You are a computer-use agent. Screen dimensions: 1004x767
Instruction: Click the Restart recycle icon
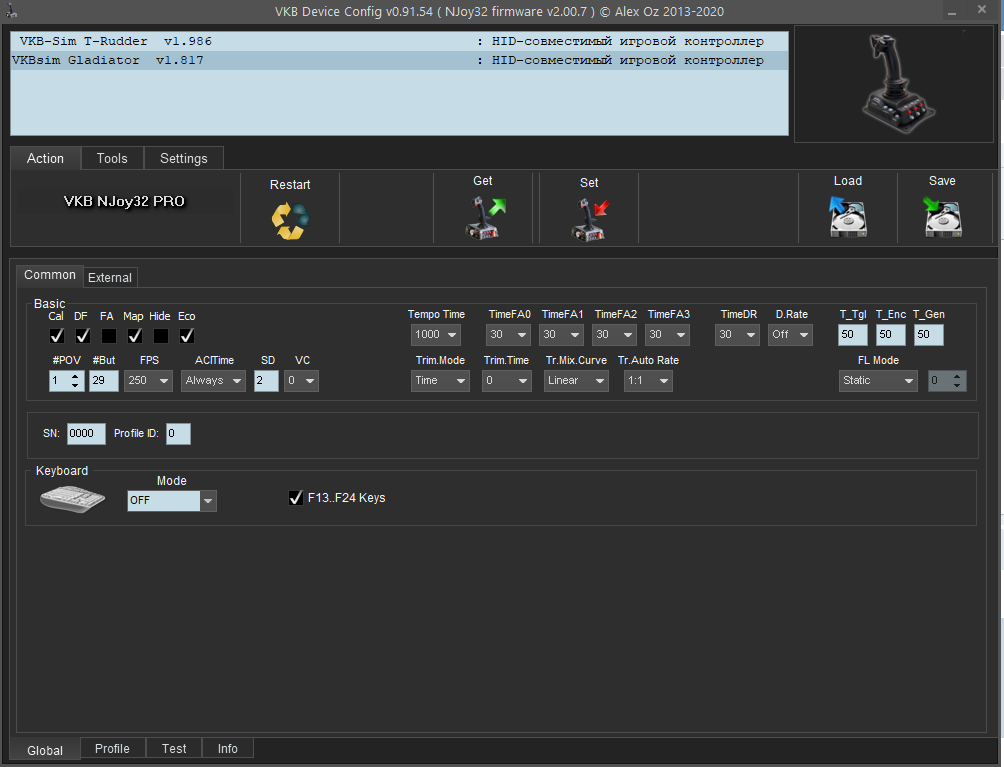click(x=290, y=219)
